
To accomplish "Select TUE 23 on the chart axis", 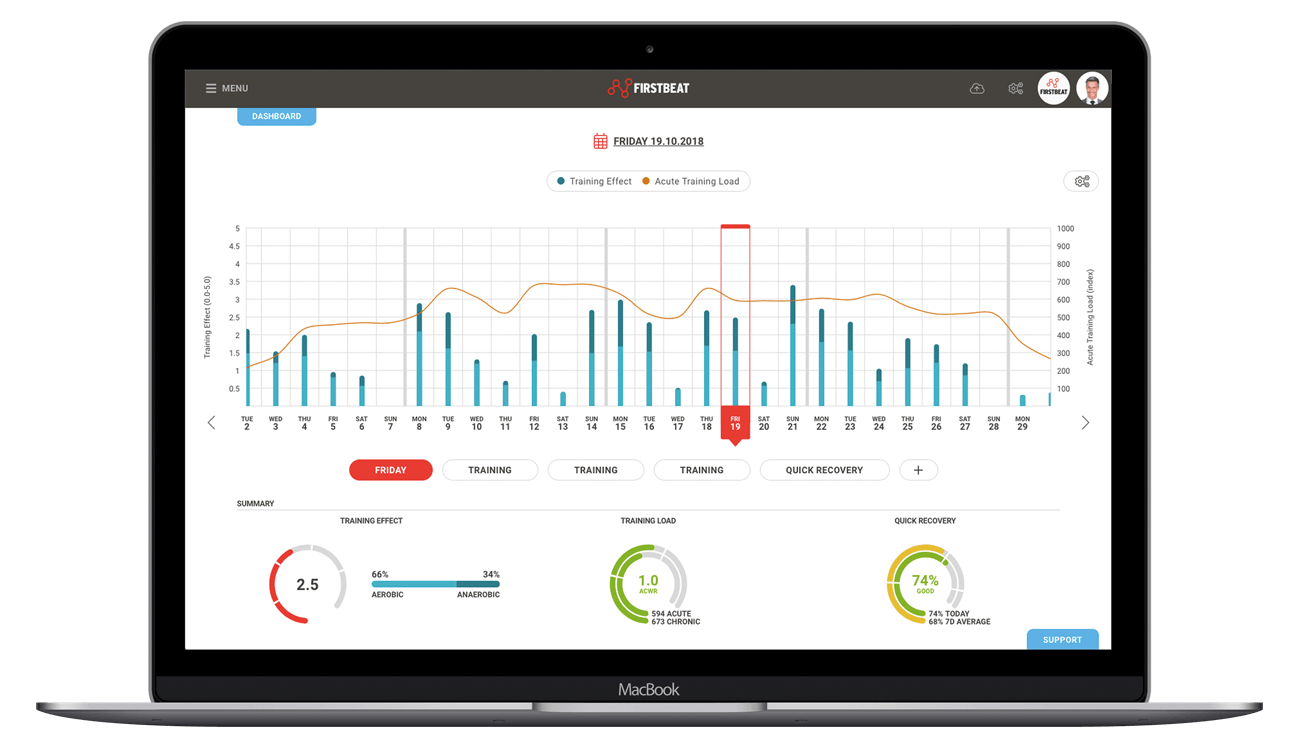I will click(850, 423).
